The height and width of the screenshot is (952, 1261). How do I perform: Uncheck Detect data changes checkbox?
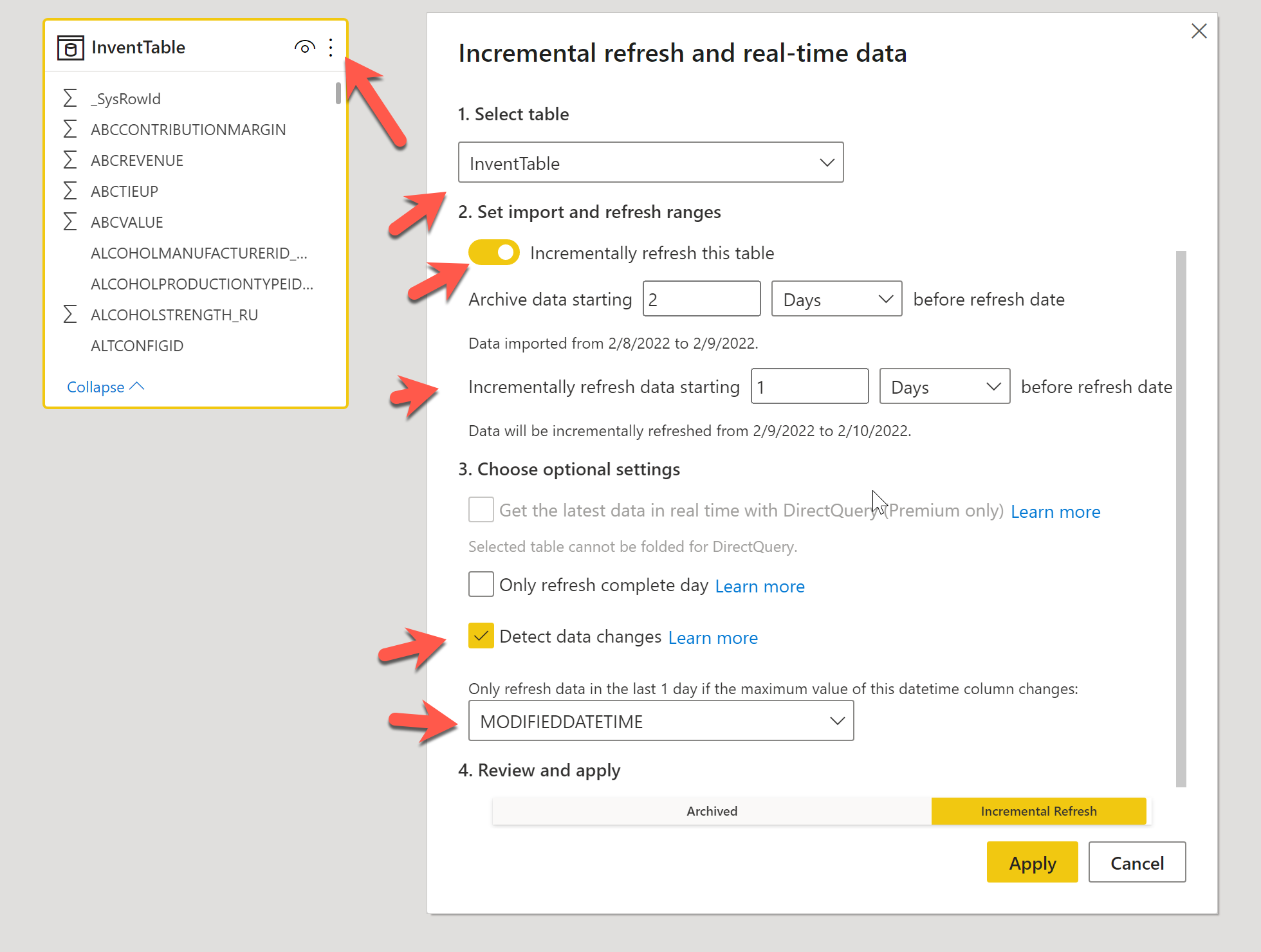tap(481, 636)
